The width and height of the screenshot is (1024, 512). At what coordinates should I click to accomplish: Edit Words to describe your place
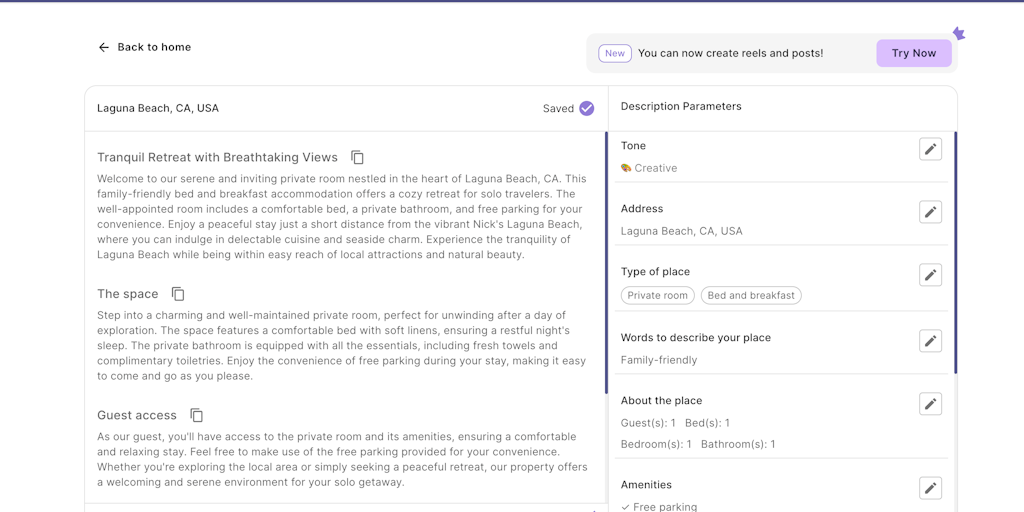click(930, 341)
